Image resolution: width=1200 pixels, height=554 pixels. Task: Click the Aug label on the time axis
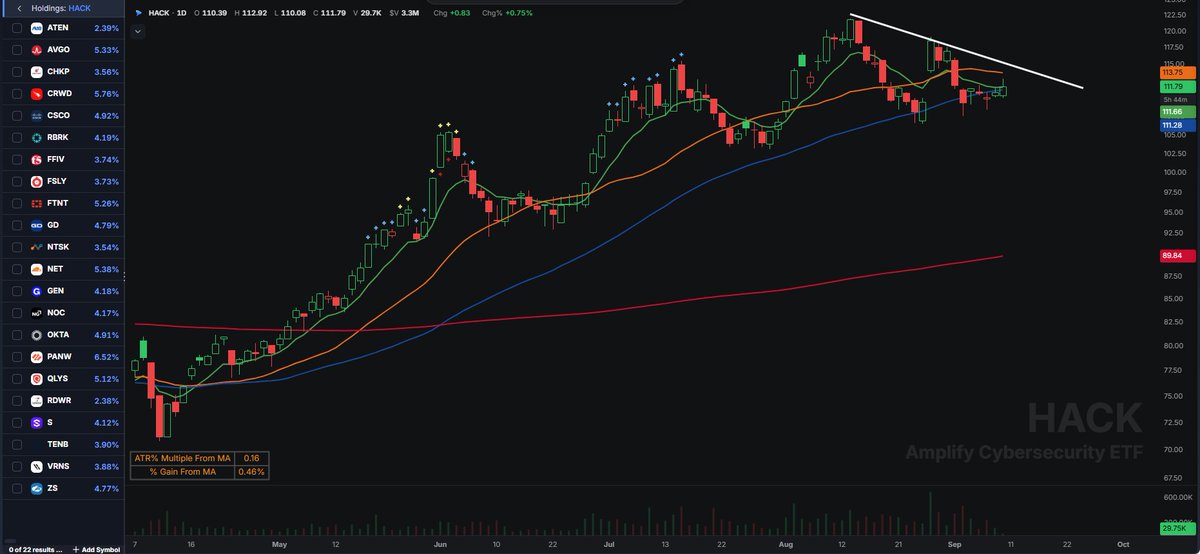788,546
